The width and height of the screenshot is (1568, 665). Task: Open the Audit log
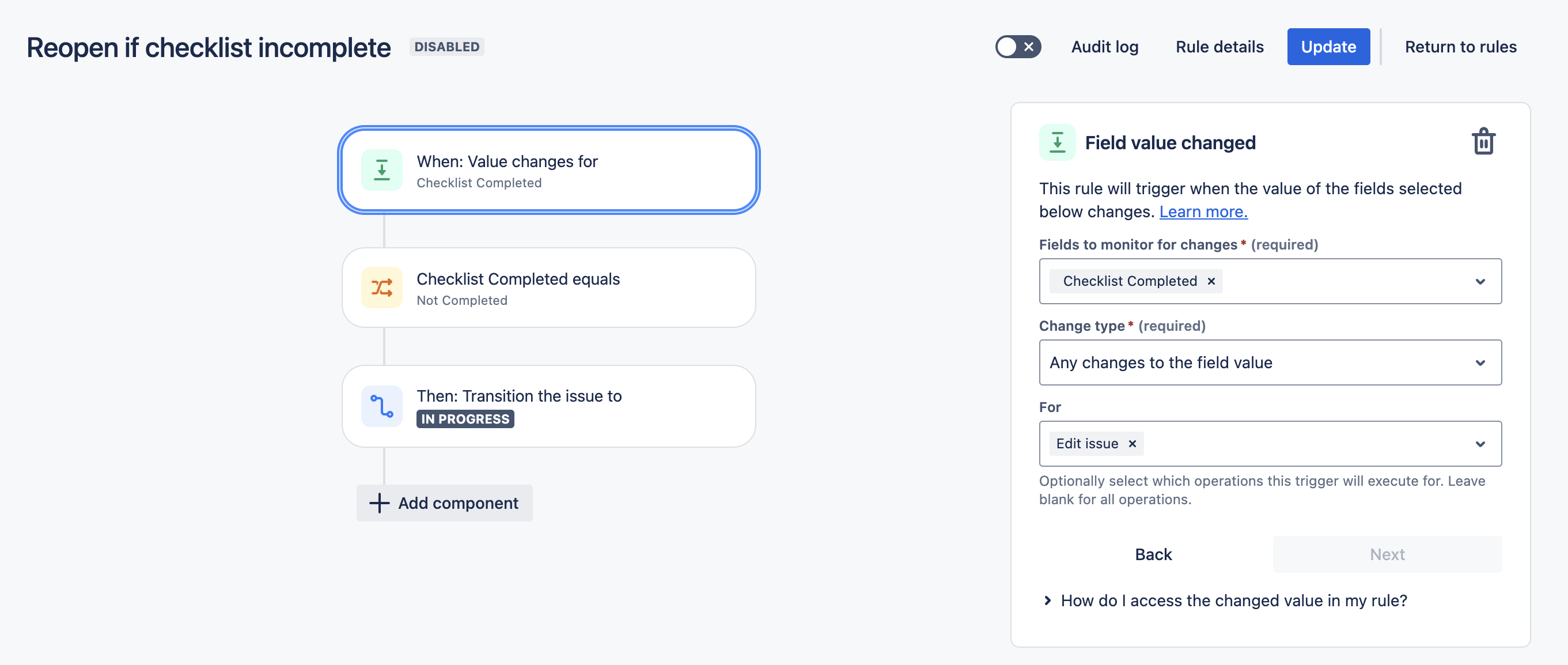coord(1104,47)
